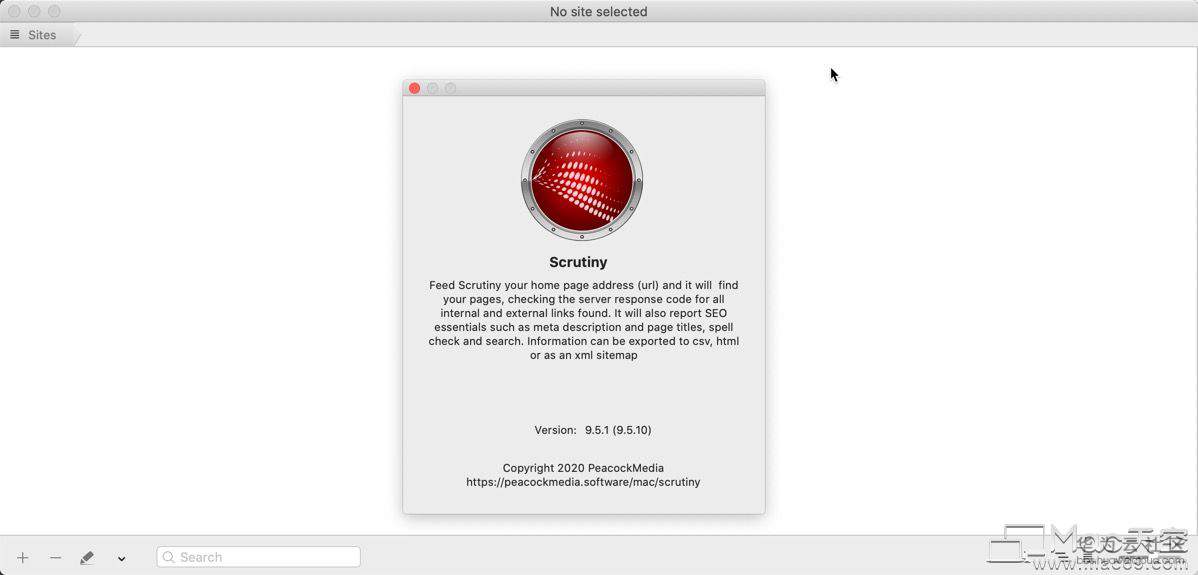Click the magnifier icon in Search

click(169, 557)
